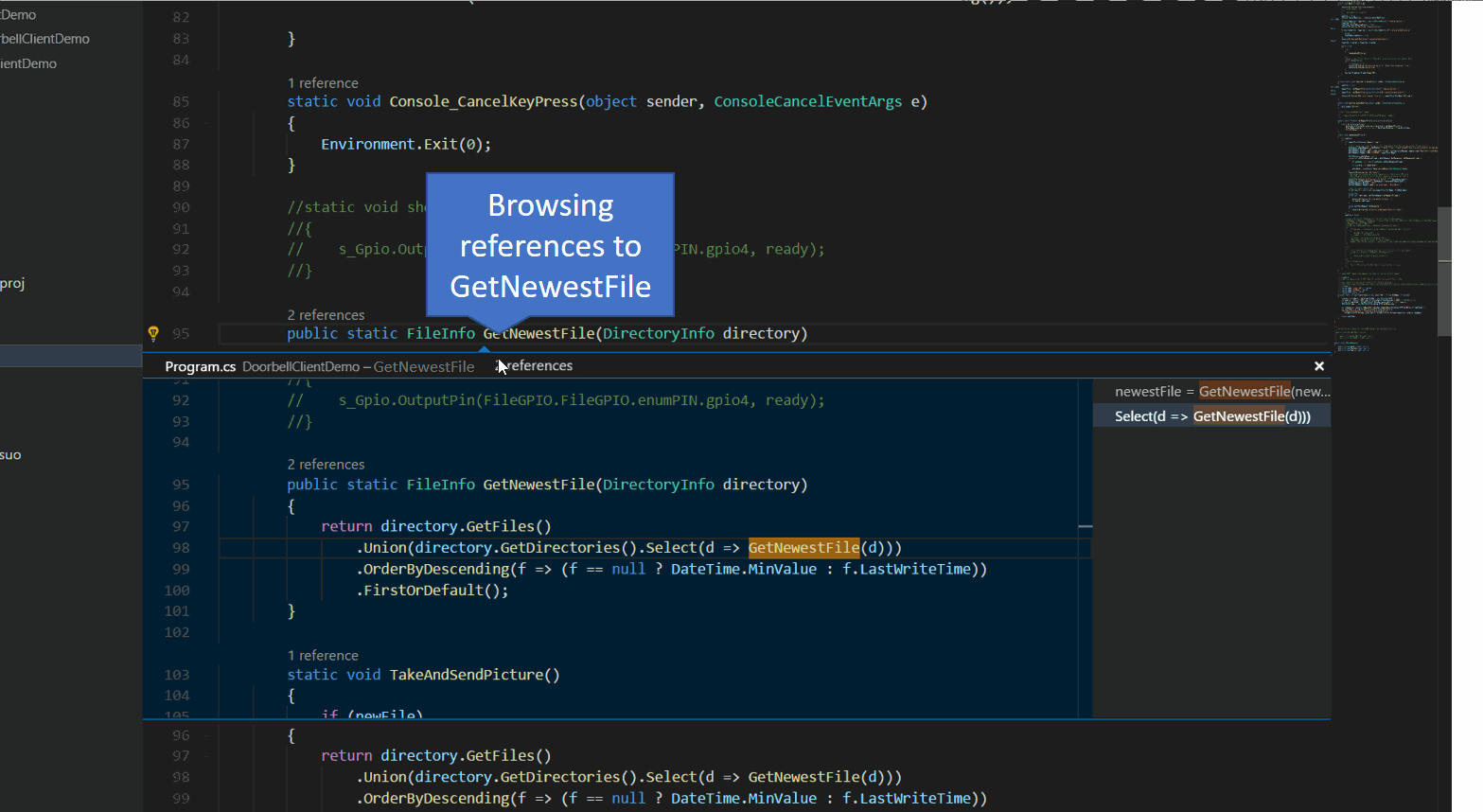
Task: Click the "Browsing references to GetNewestFile" callout
Action: coord(550,244)
